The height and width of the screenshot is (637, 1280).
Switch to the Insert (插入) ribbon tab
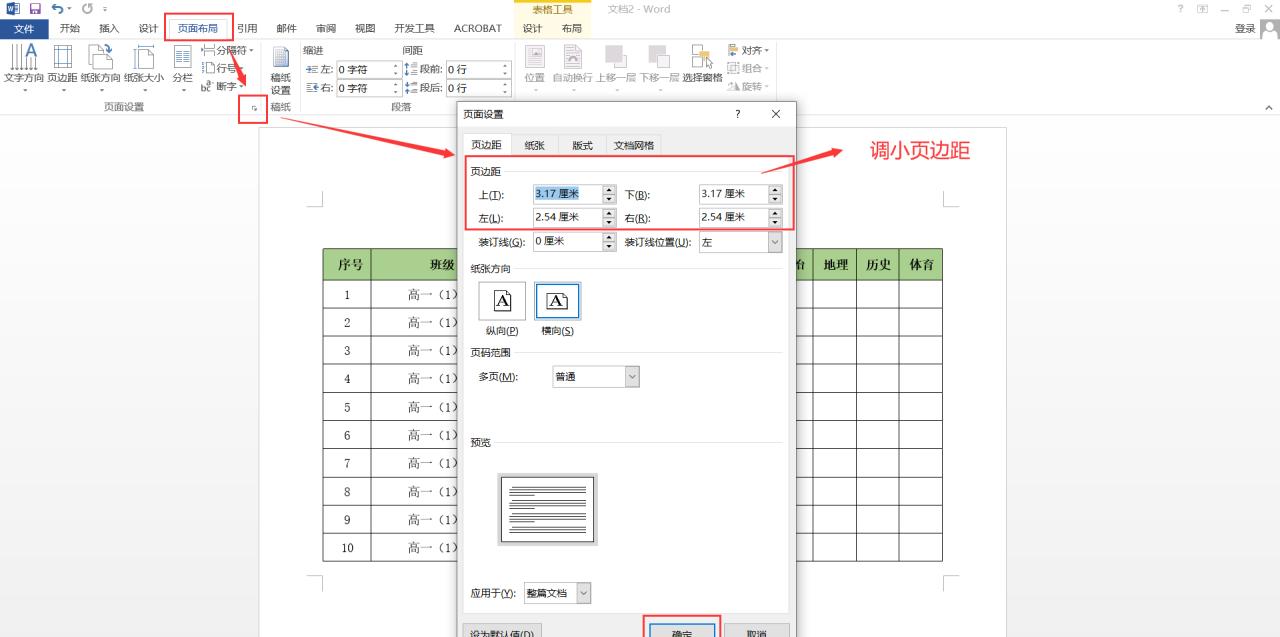point(109,28)
